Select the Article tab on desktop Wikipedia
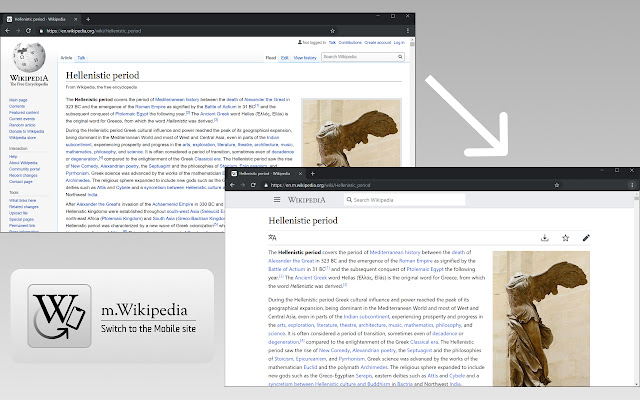The height and width of the screenshot is (400, 640). (x=66, y=58)
